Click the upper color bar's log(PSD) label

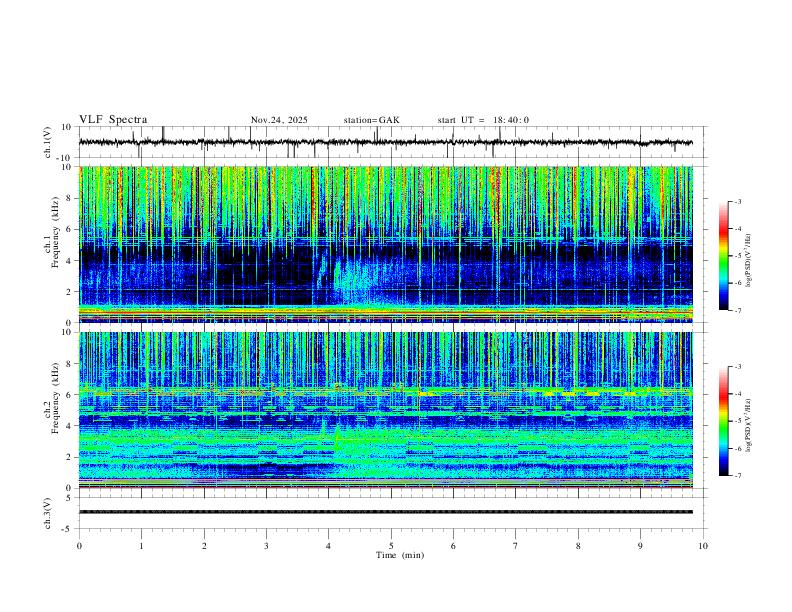click(x=748, y=260)
